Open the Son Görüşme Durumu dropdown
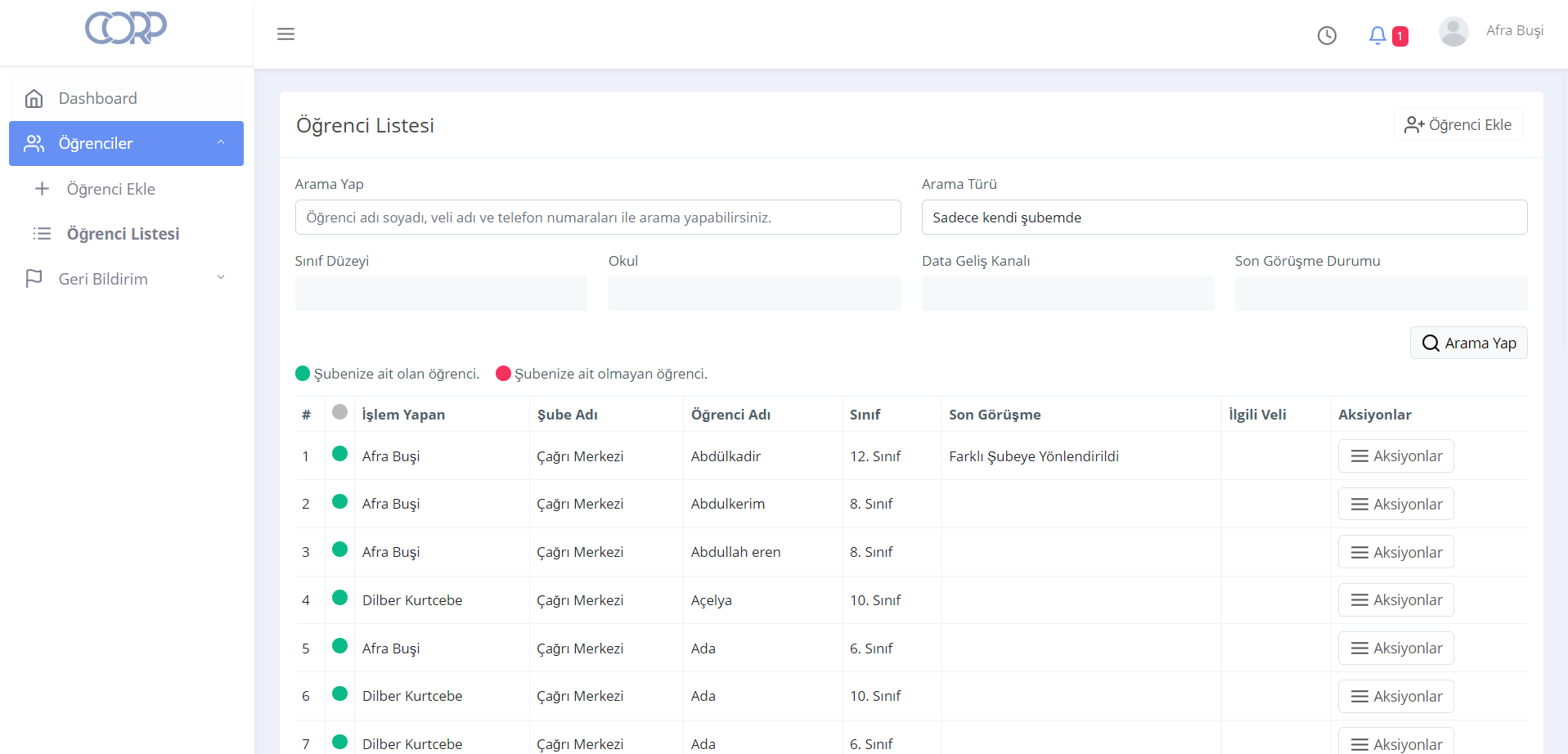 (x=1381, y=294)
